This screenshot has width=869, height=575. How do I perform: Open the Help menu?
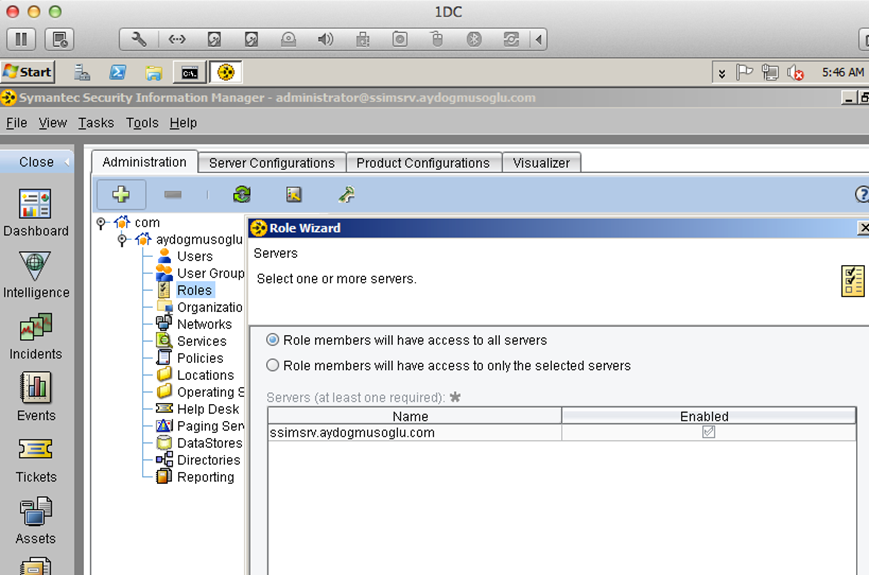pyautogui.click(x=183, y=122)
